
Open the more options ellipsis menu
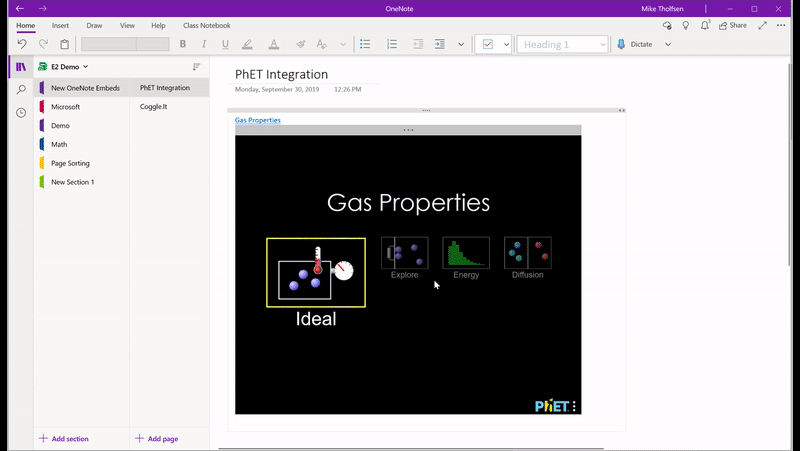pyautogui.click(x=781, y=26)
